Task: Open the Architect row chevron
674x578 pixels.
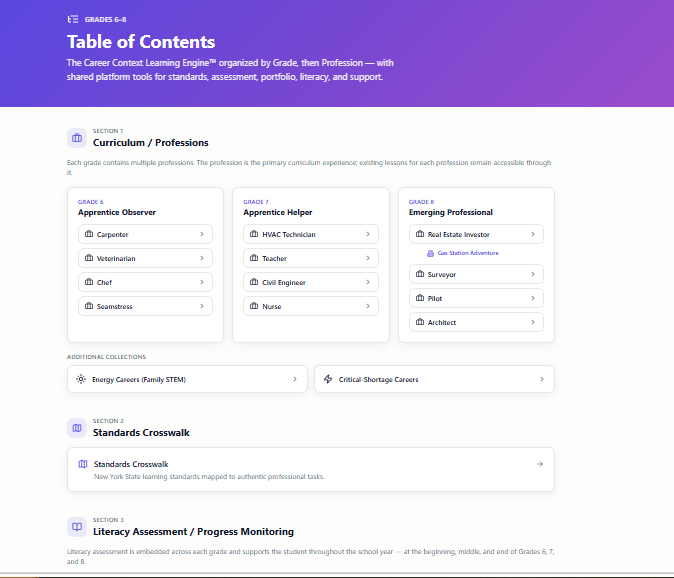Action: [x=533, y=322]
